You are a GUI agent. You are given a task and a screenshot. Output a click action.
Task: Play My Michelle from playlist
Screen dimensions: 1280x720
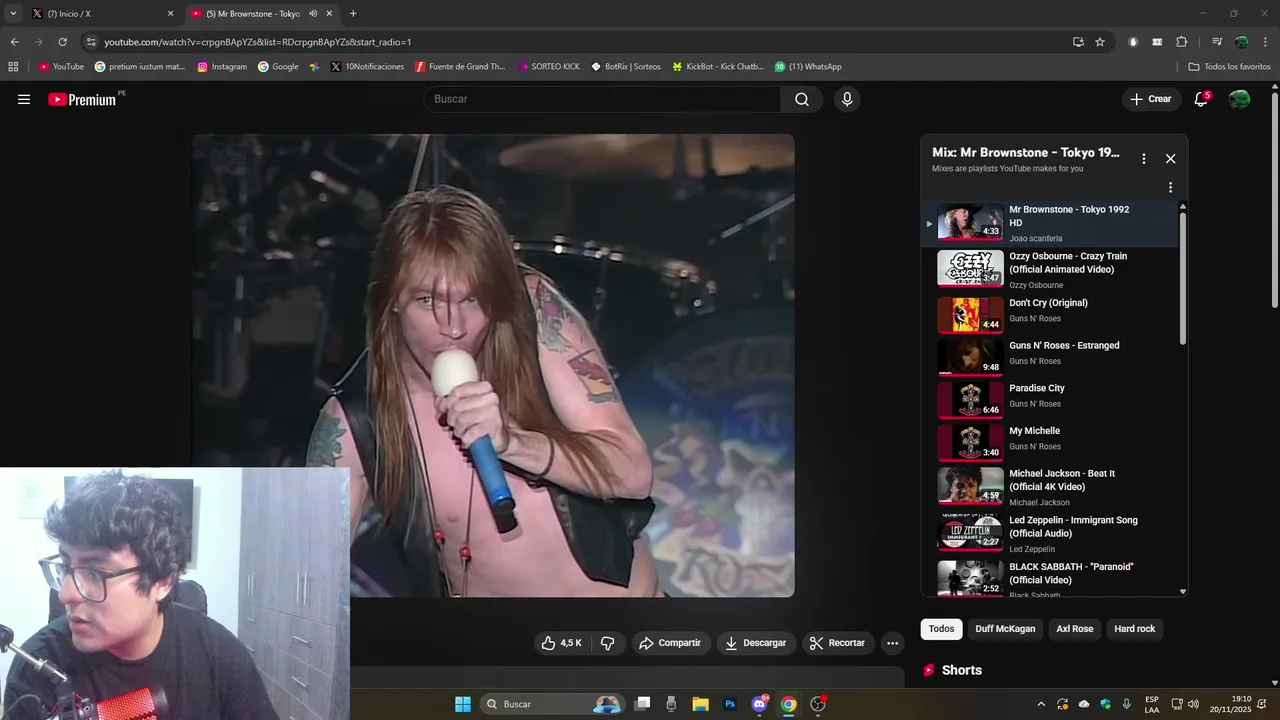point(1050,442)
